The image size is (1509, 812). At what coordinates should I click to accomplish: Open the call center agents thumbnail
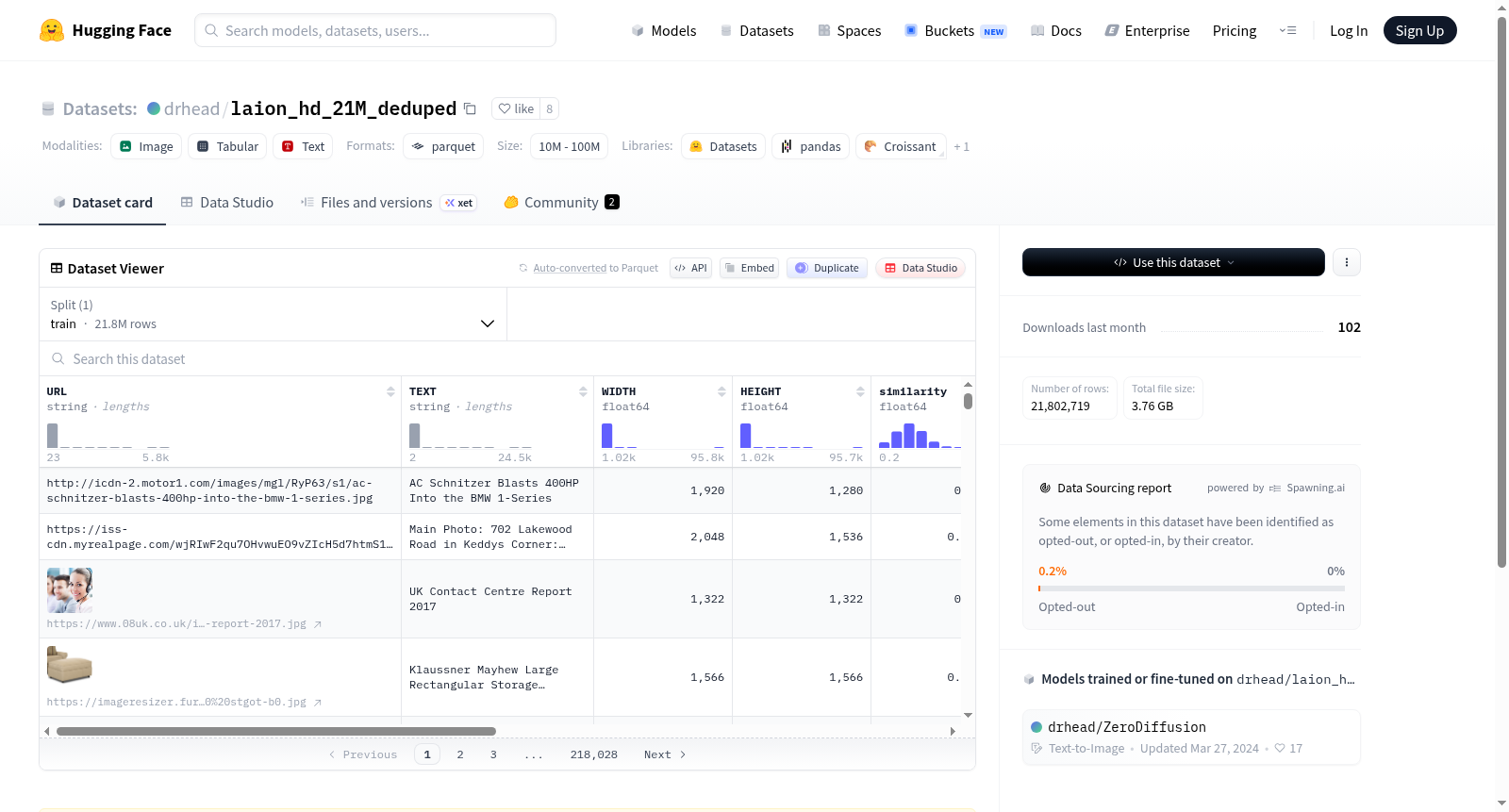point(70,590)
